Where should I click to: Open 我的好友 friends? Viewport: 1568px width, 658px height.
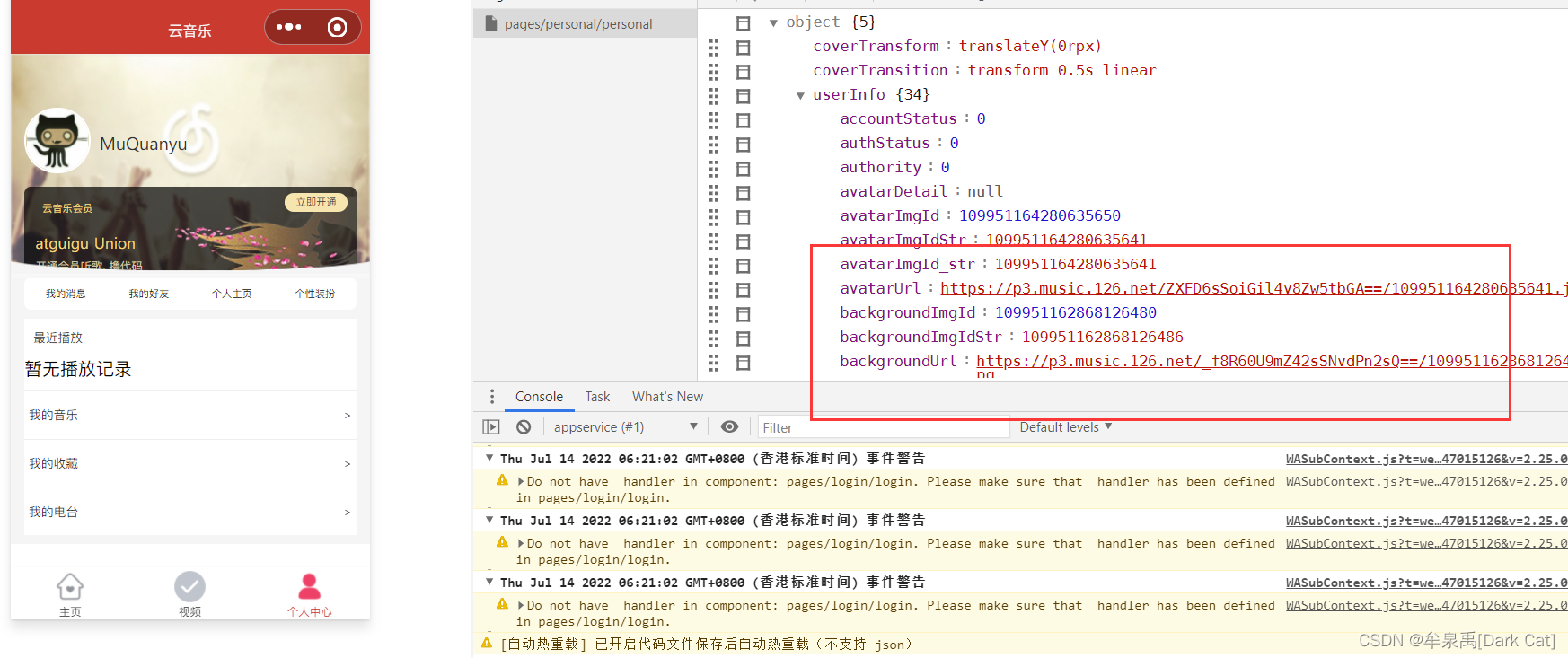pyautogui.click(x=148, y=294)
